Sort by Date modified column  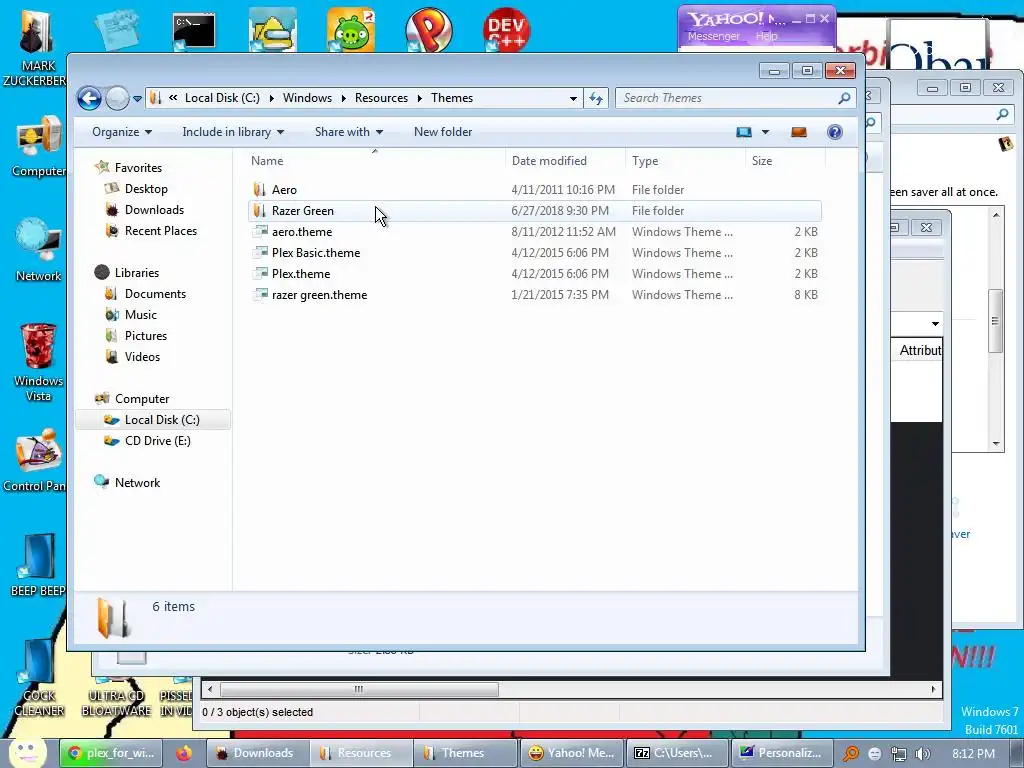click(x=566, y=161)
